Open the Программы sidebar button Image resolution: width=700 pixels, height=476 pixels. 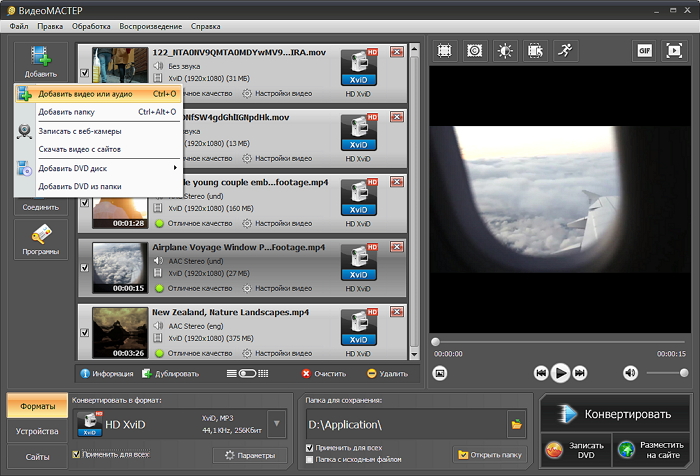(x=41, y=240)
